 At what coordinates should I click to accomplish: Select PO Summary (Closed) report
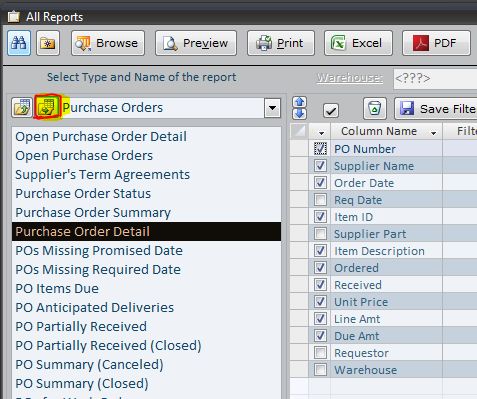pos(146,383)
